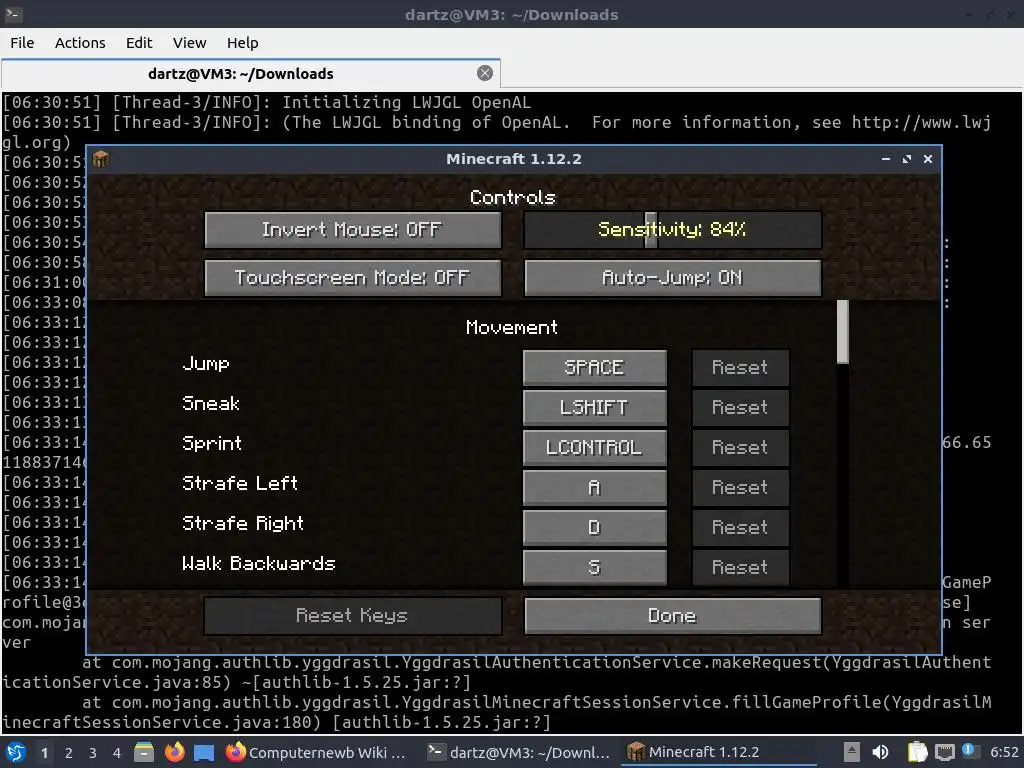Change the Walk Backwards key binding S
This screenshot has width=1024, height=768.
pos(594,567)
